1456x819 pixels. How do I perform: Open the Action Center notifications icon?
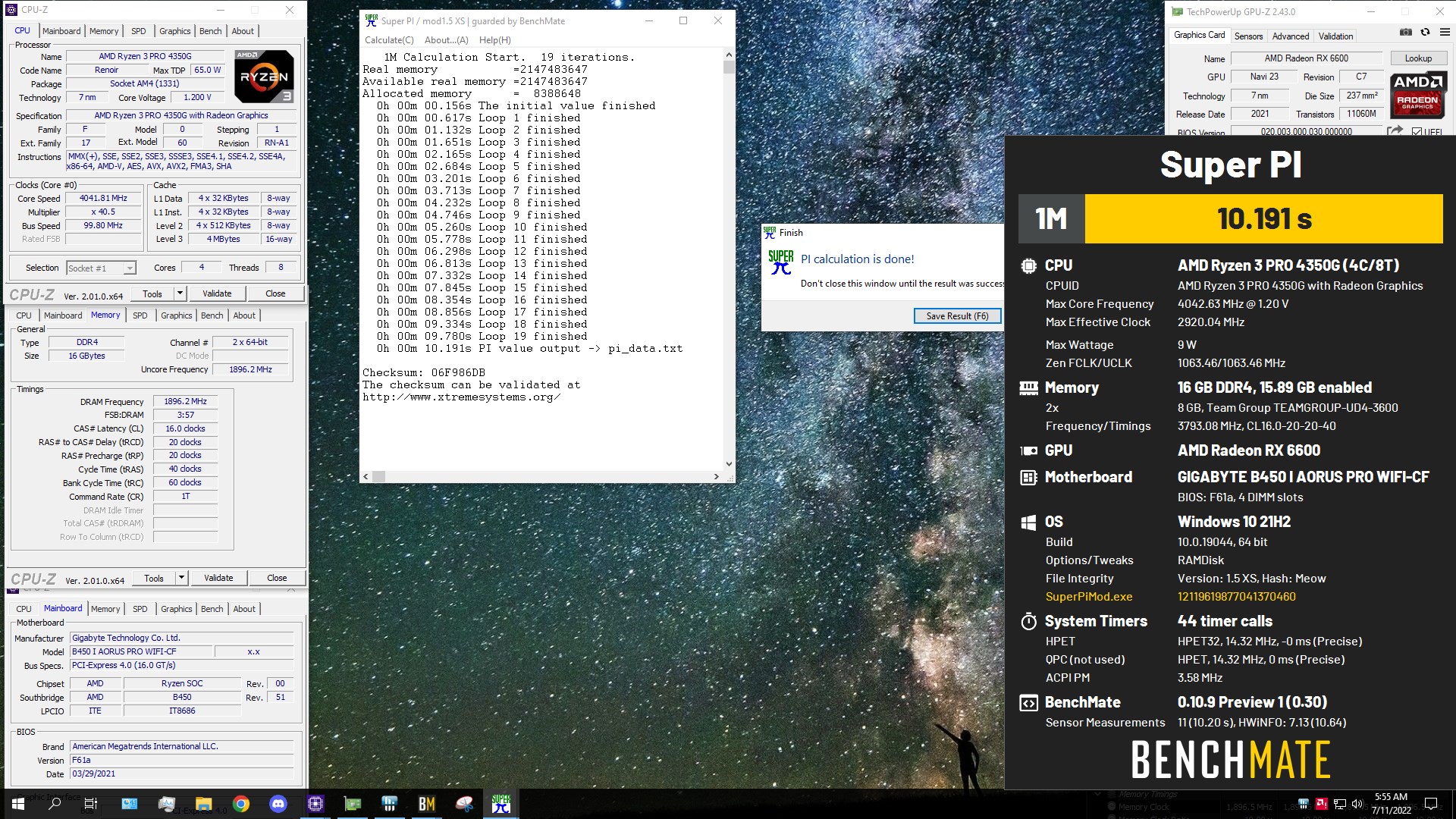point(1431,804)
